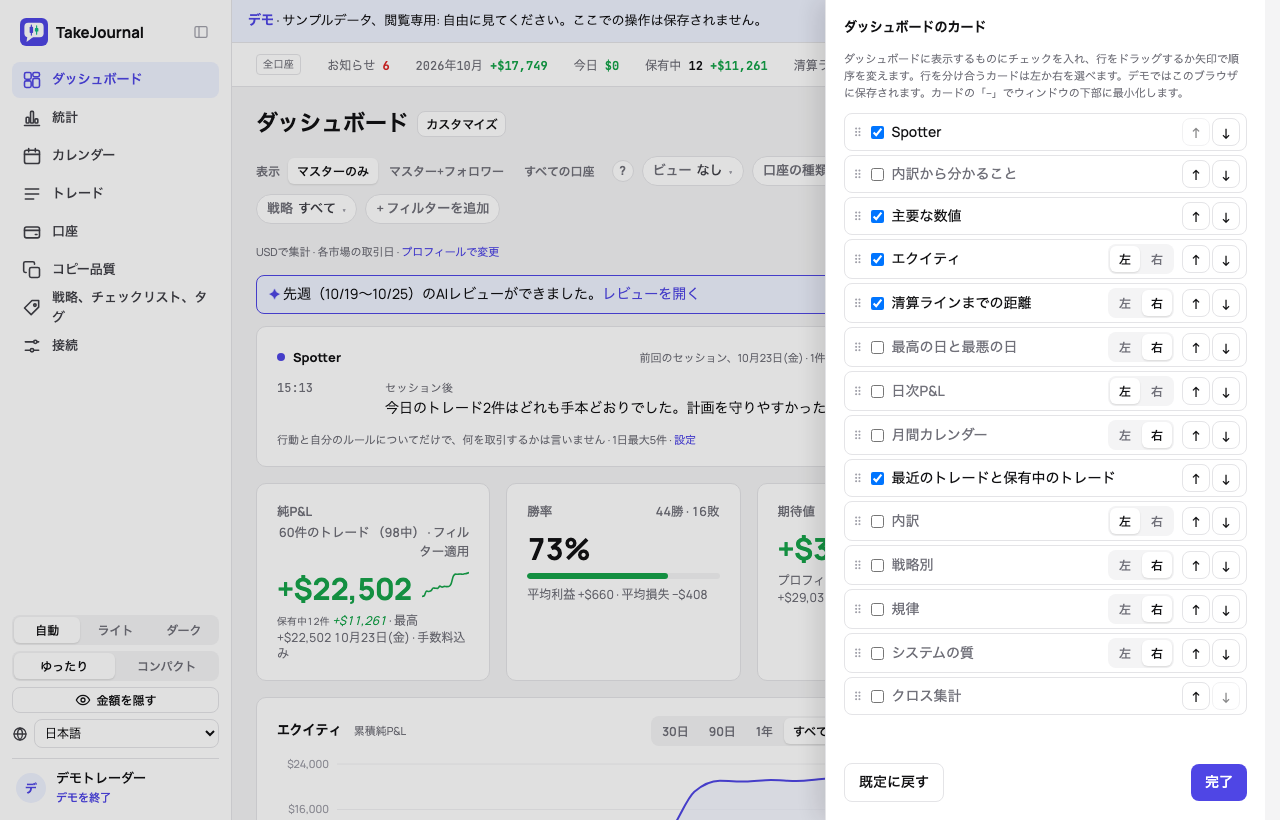Image resolution: width=1280 pixels, height=820 pixels.
Task: Select the マスターのみ view tab
Action: tap(332, 171)
